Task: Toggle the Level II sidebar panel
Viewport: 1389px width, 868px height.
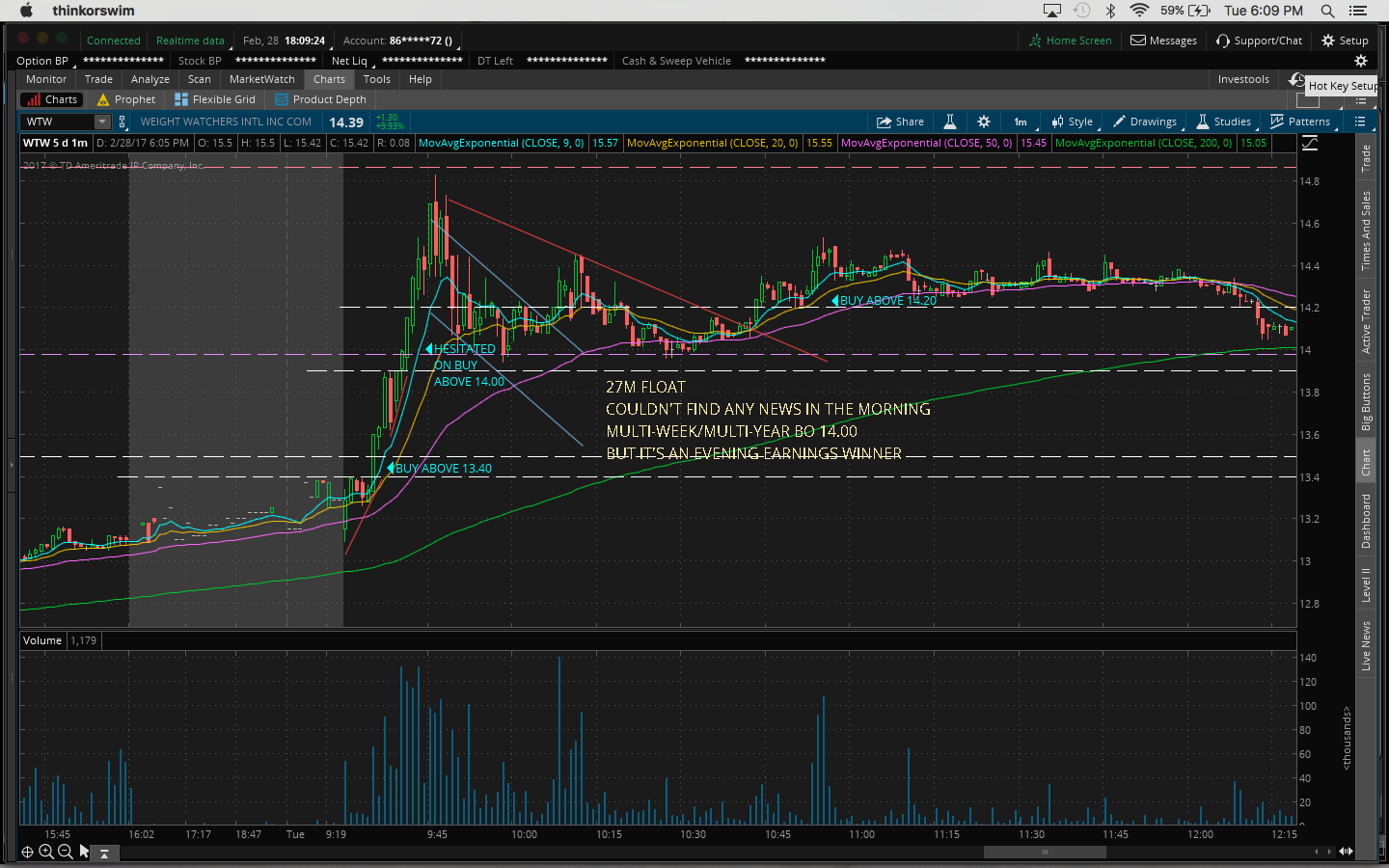Action: (1366, 585)
